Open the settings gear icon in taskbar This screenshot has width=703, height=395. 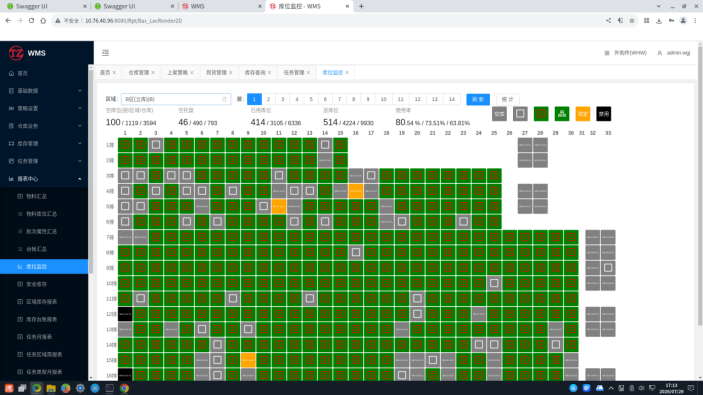[80, 388]
